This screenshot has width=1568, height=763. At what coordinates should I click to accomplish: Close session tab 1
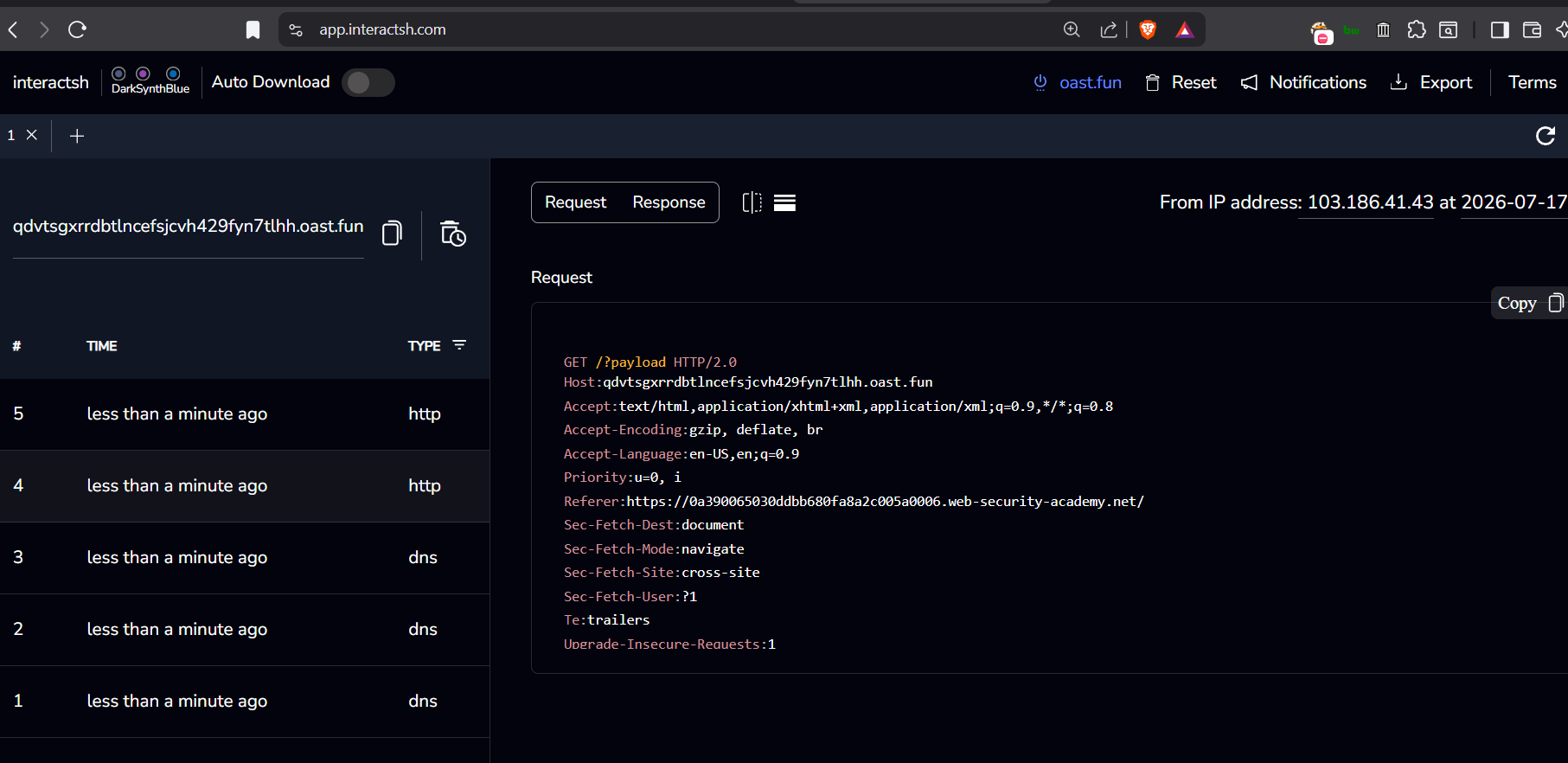point(32,135)
